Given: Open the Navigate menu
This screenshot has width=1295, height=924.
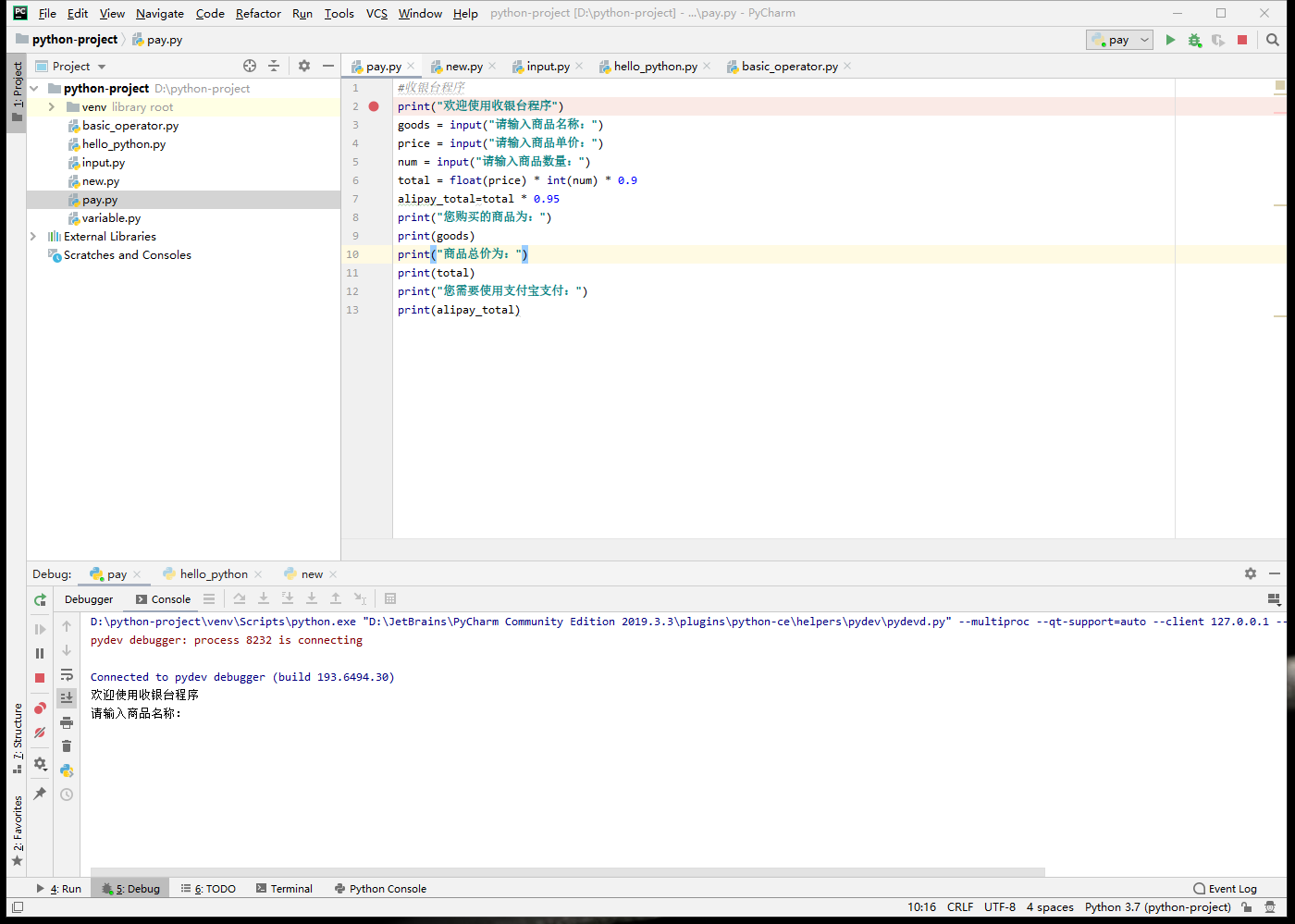Looking at the screenshot, I should coord(160,13).
